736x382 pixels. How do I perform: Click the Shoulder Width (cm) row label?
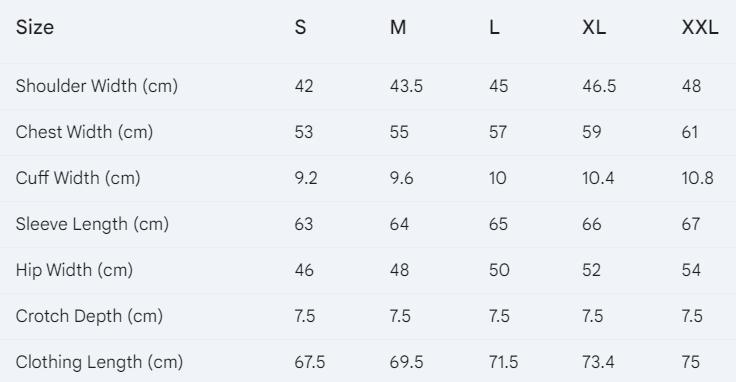[97, 86]
